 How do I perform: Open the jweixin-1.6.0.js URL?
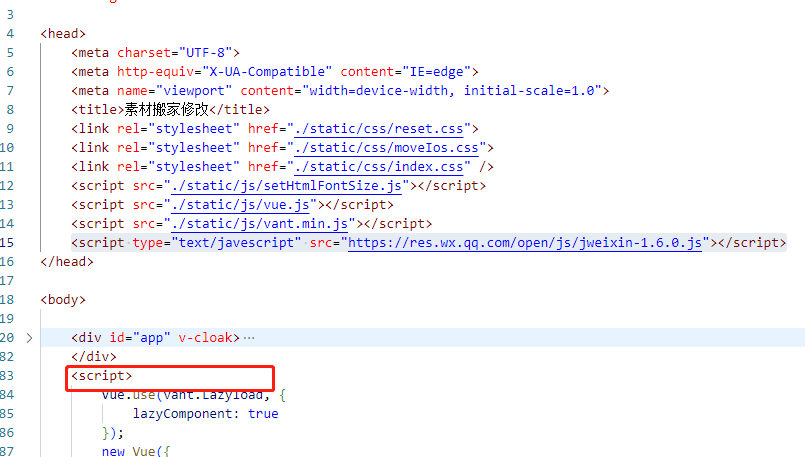[525, 243]
